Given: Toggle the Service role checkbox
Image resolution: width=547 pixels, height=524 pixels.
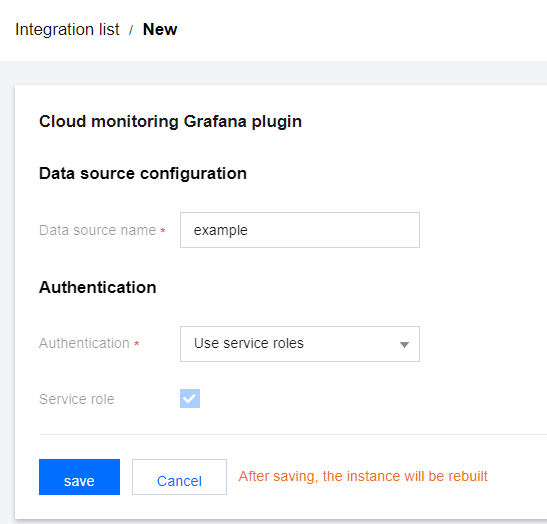Looking at the screenshot, I should pyautogui.click(x=190, y=398).
